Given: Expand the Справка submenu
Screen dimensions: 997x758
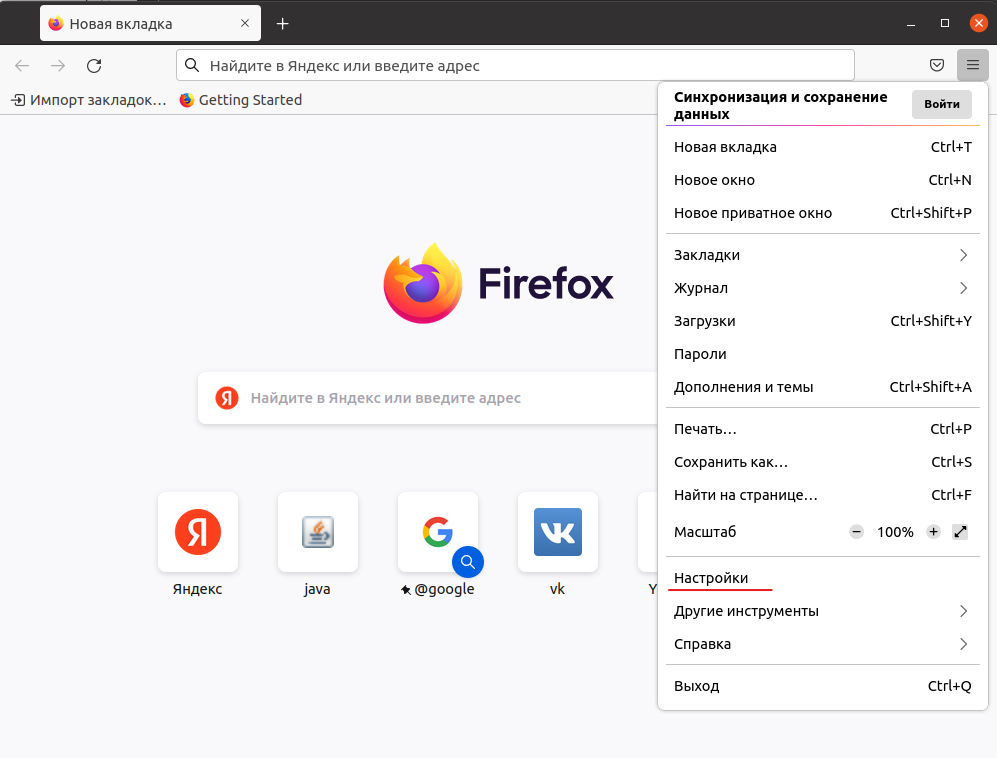Looking at the screenshot, I should pos(822,644).
